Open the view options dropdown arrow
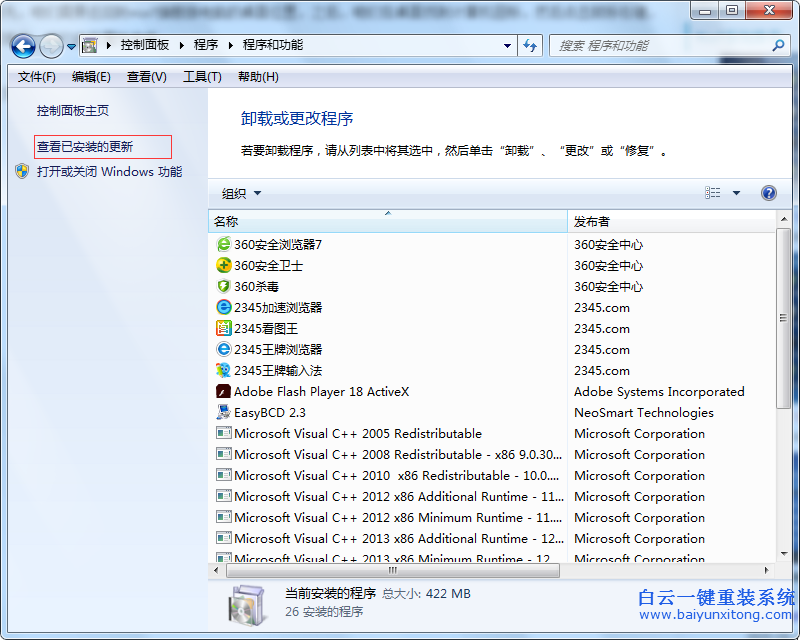 click(736, 192)
